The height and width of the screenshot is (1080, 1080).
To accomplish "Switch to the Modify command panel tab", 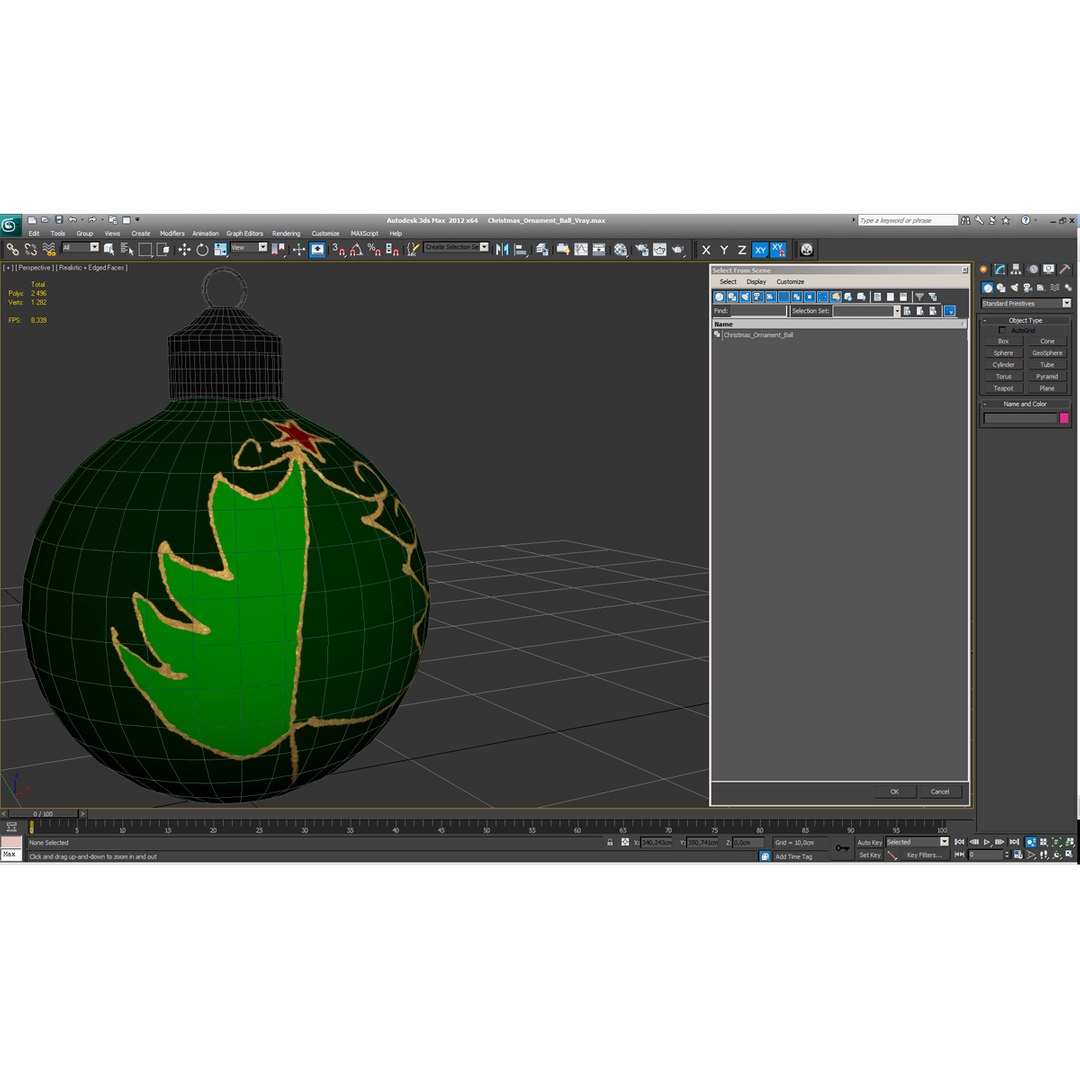I will point(999,269).
